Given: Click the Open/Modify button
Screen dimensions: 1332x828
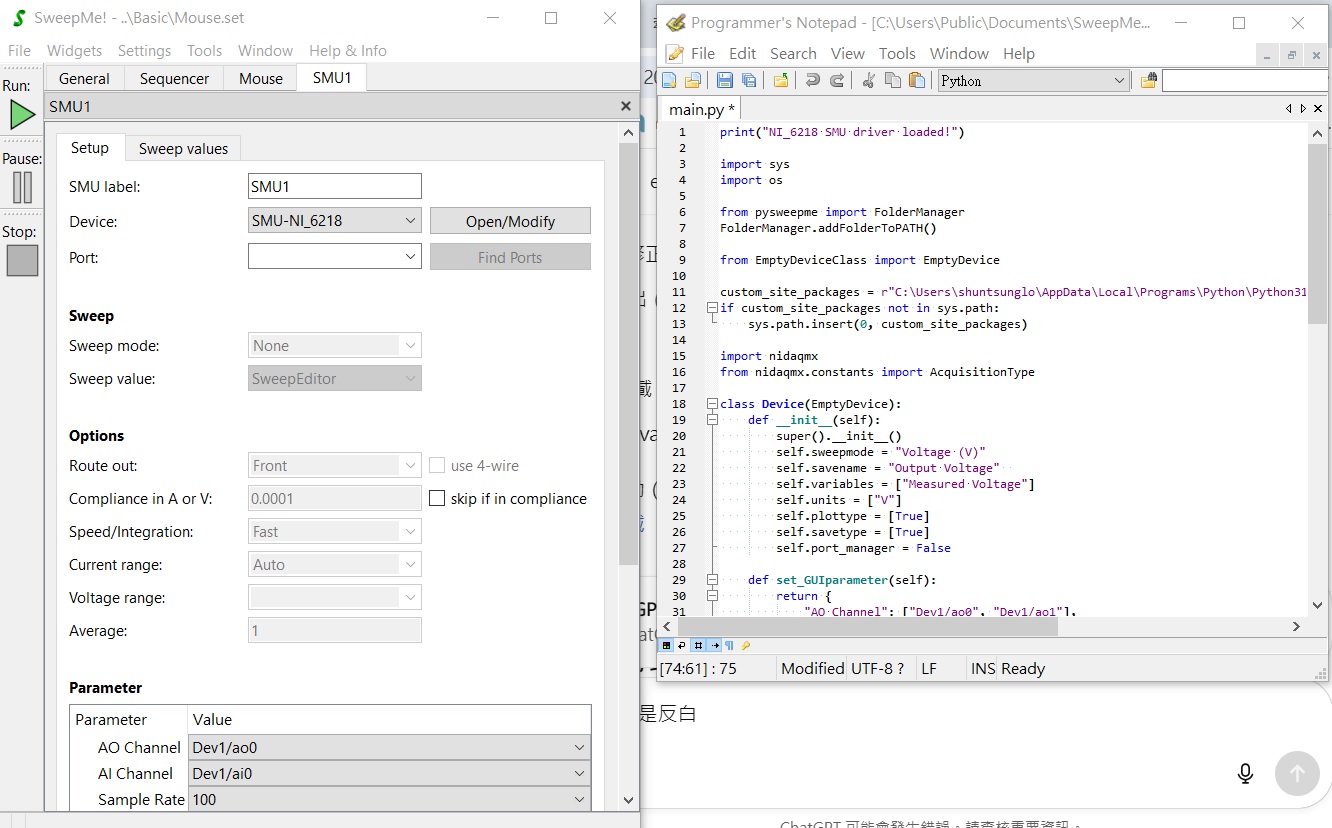Looking at the screenshot, I should [510, 221].
